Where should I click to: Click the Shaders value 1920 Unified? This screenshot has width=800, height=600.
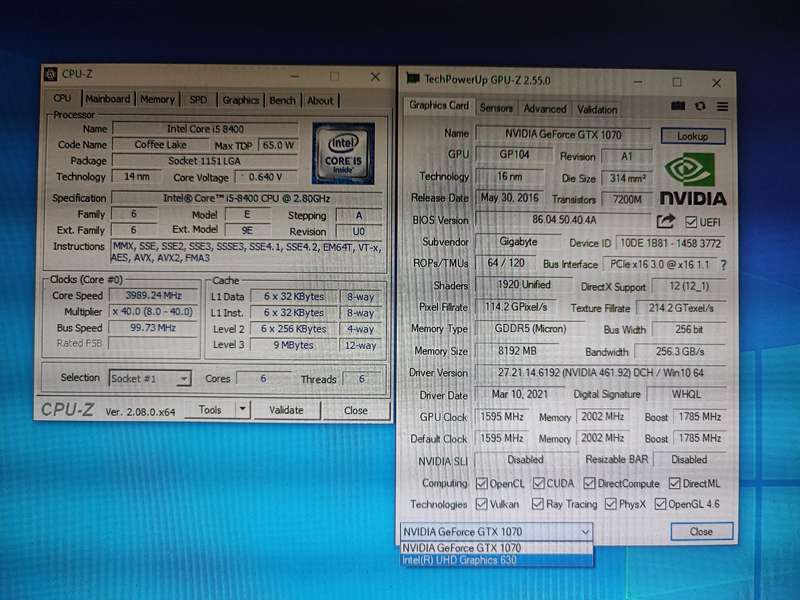tap(523, 285)
